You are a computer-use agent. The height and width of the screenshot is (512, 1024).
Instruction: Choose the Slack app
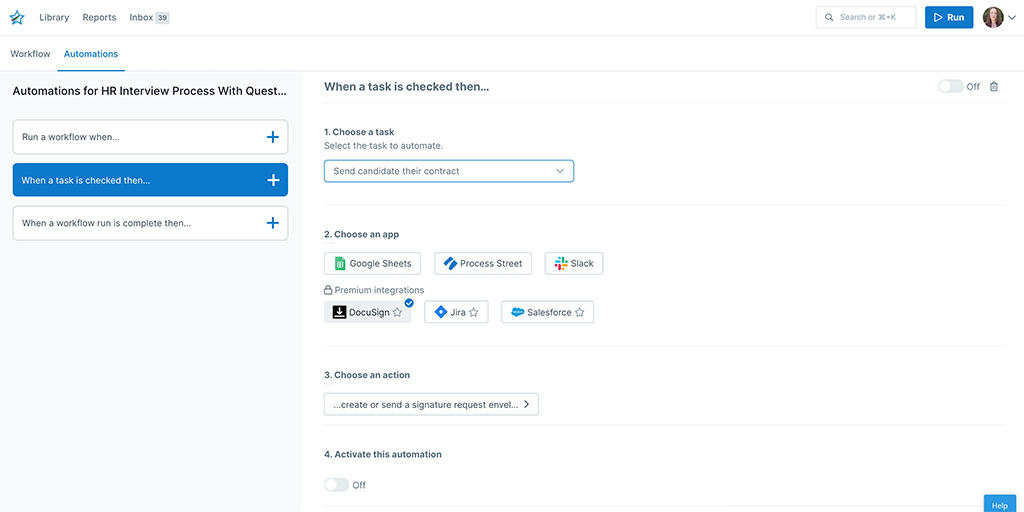click(x=574, y=264)
